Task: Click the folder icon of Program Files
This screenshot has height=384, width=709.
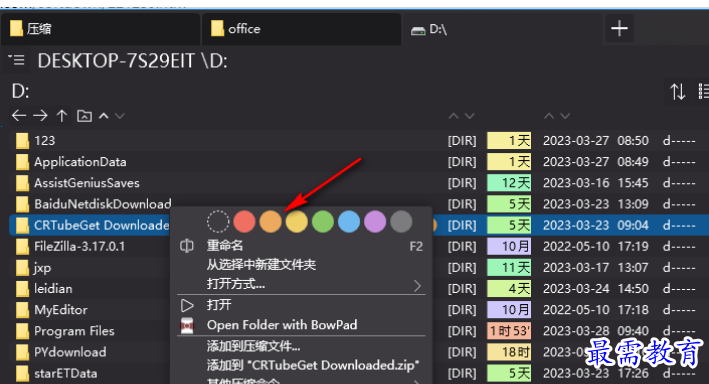Action: click(x=22, y=331)
